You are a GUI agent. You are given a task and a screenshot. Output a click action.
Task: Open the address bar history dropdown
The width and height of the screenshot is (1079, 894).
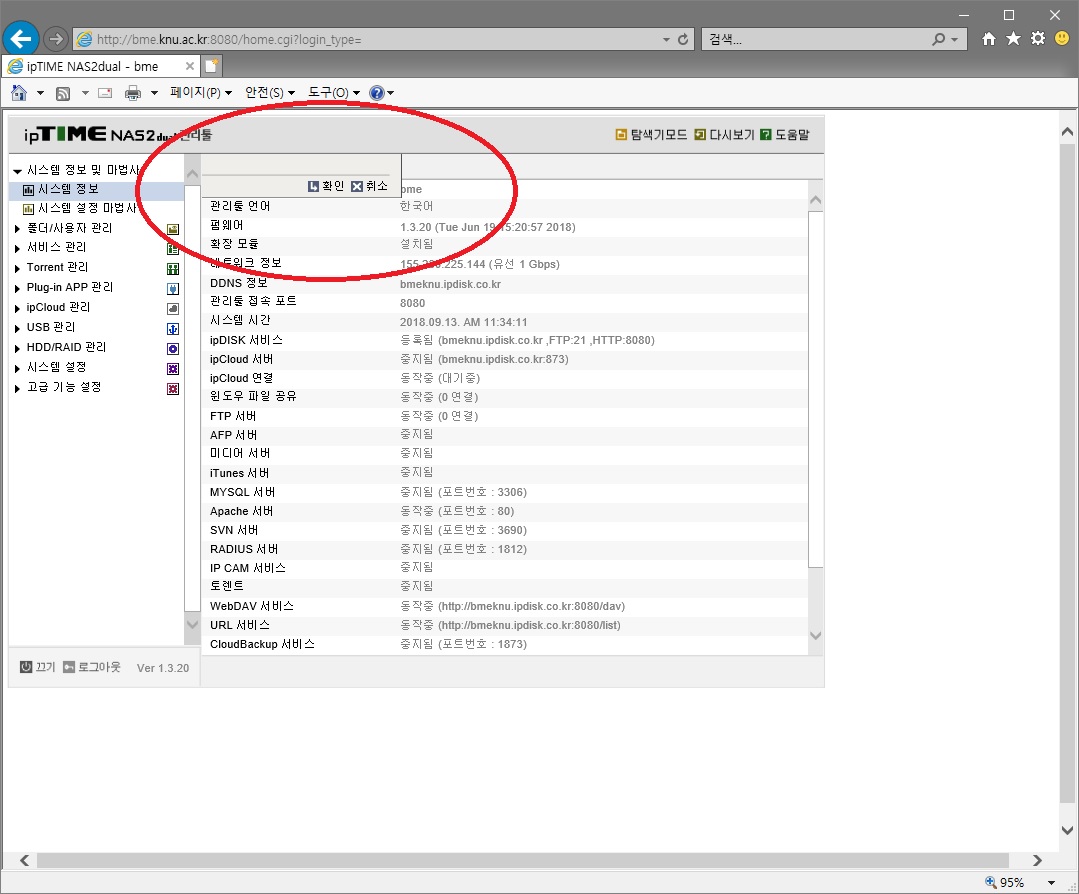coord(666,39)
